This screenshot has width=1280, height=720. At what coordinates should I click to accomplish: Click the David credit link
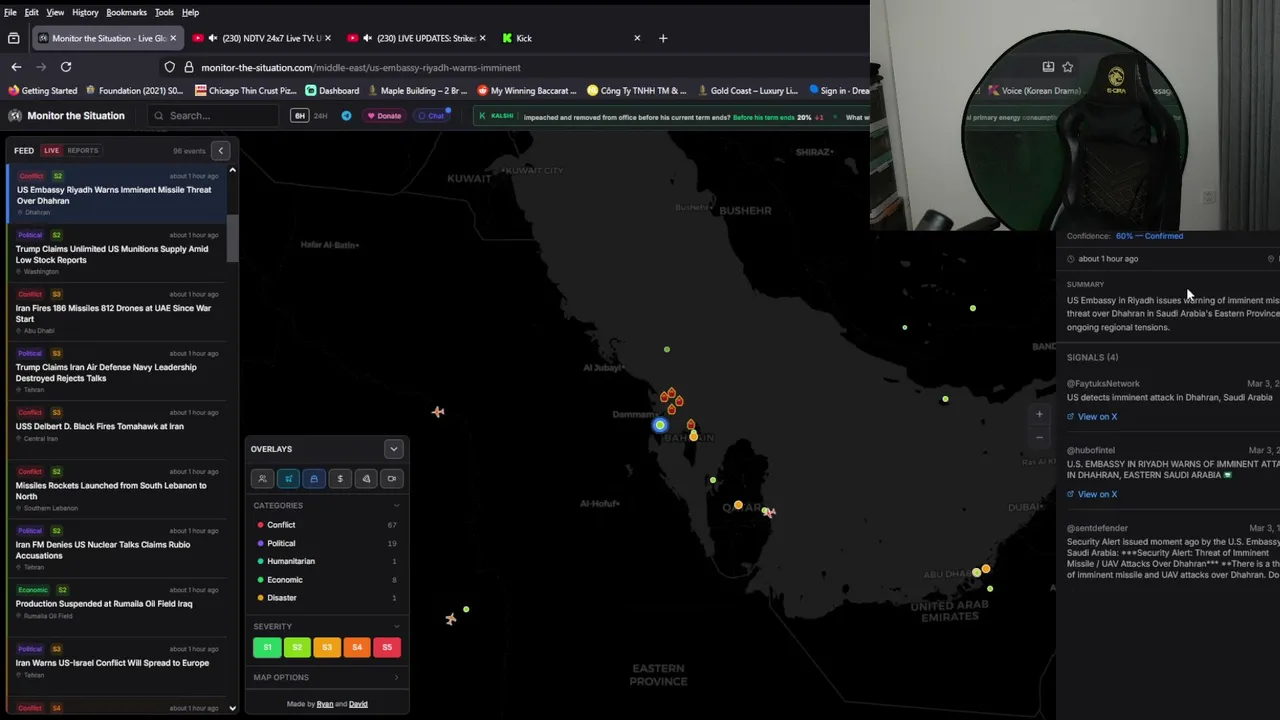[358, 704]
